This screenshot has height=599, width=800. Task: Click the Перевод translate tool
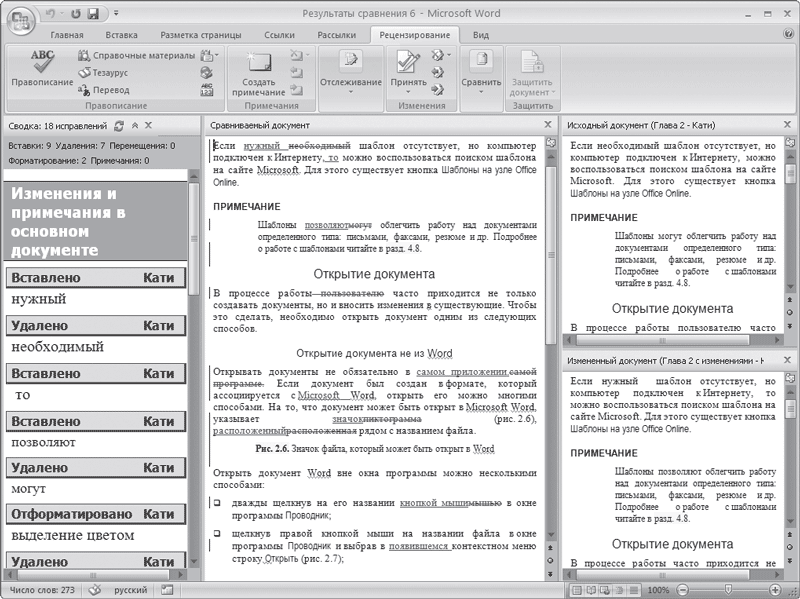[x=104, y=90]
